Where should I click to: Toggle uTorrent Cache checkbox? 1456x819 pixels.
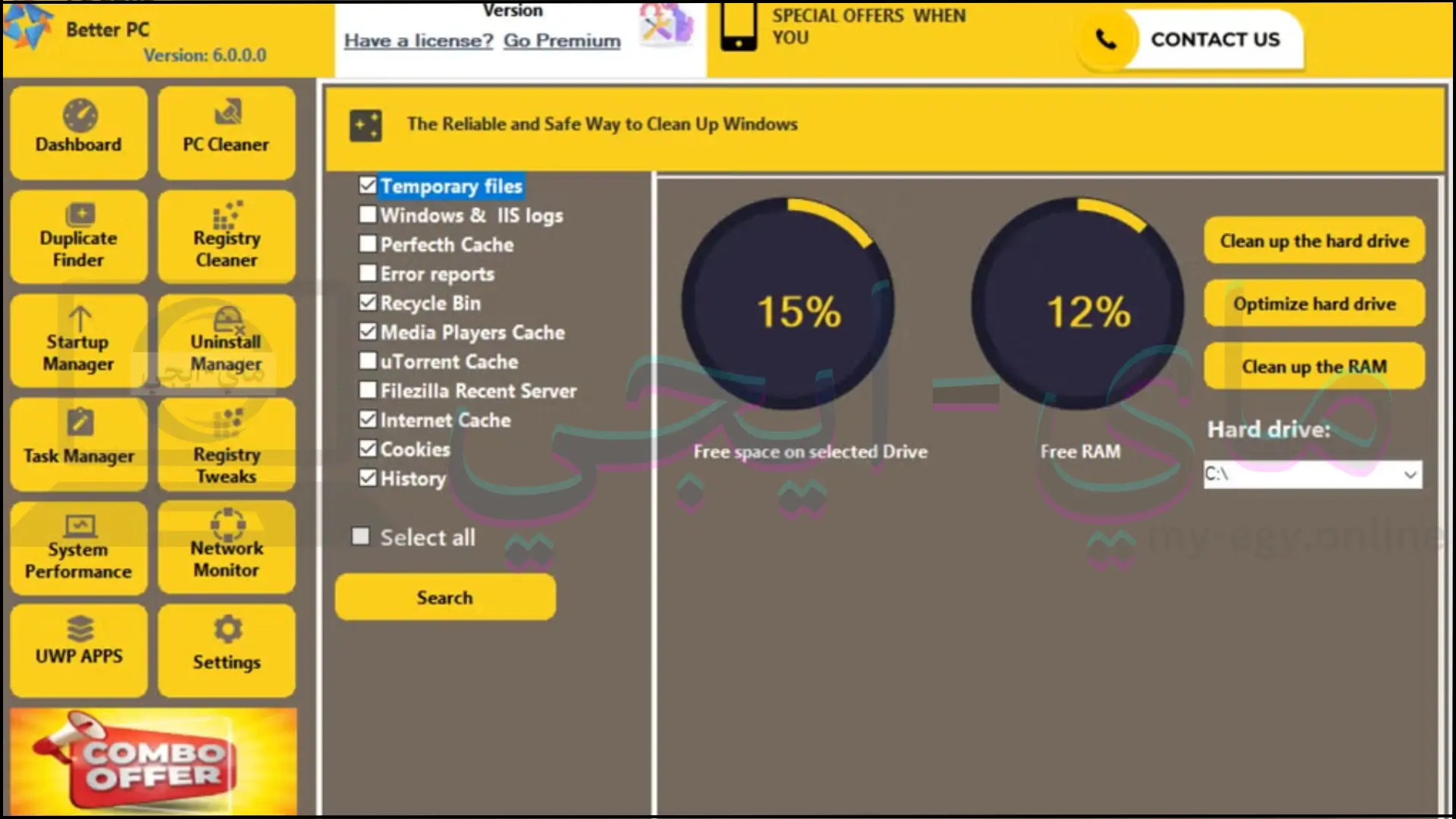pyautogui.click(x=368, y=361)
